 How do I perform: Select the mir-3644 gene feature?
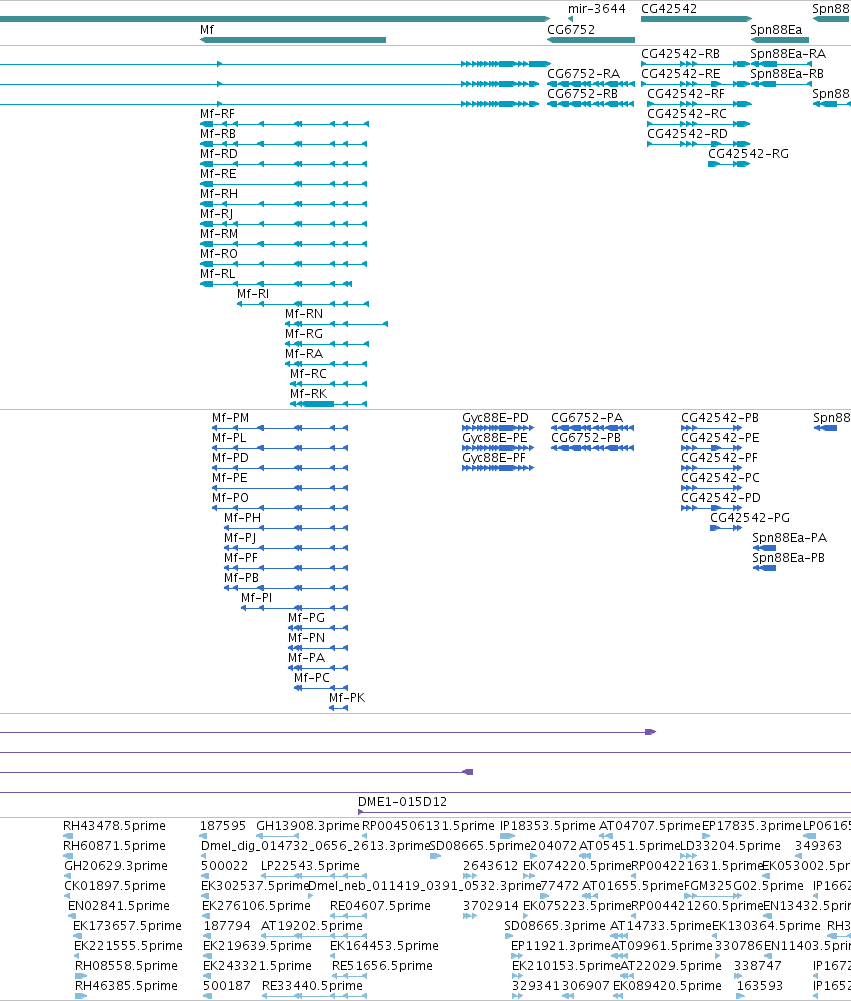tap(570, 19)
